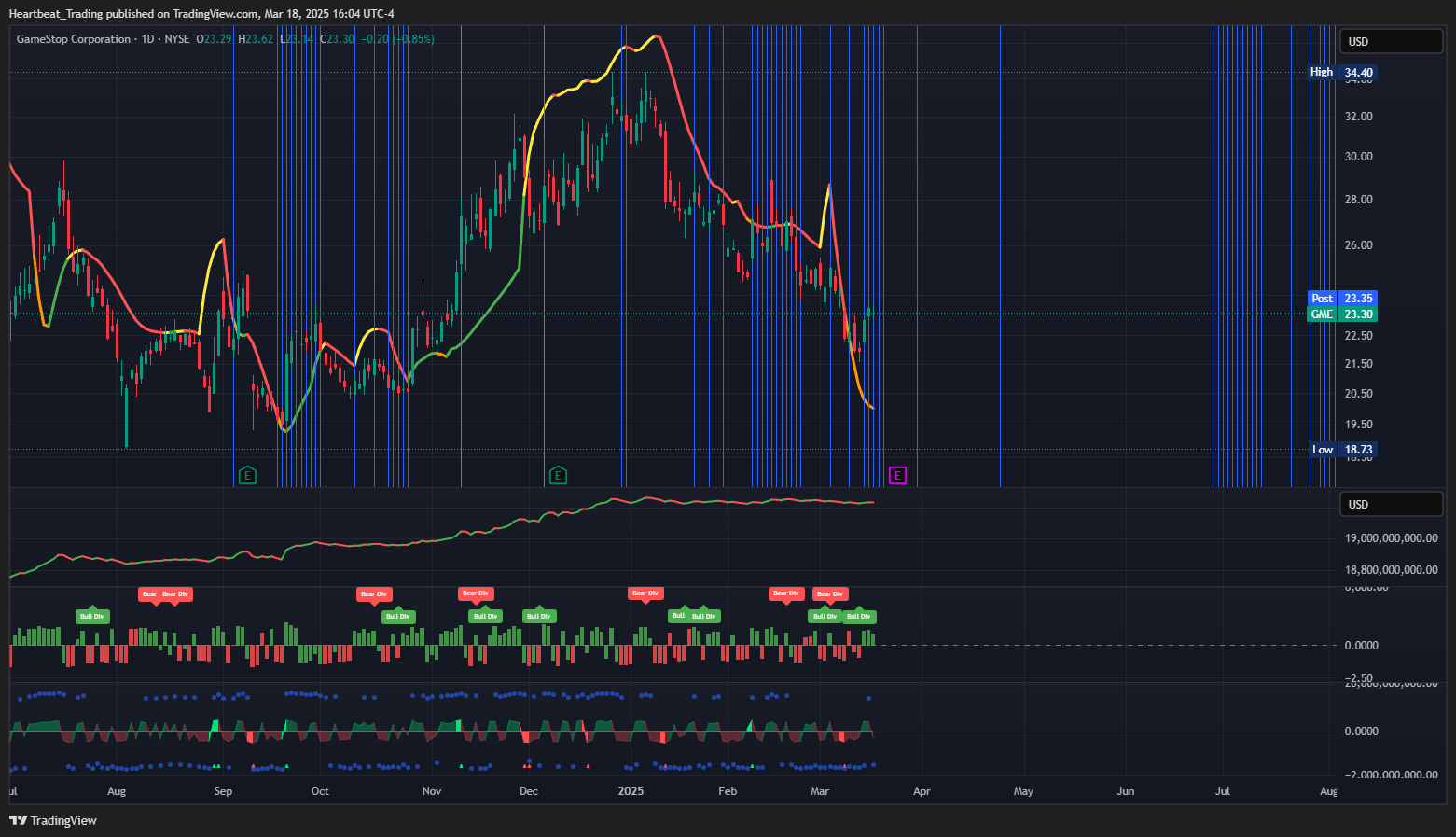Image resolution: width=1456 pixels, height=837 pixels.
Task: Click the 21.50 price axis label
Action: click(x=1358, y=364)
